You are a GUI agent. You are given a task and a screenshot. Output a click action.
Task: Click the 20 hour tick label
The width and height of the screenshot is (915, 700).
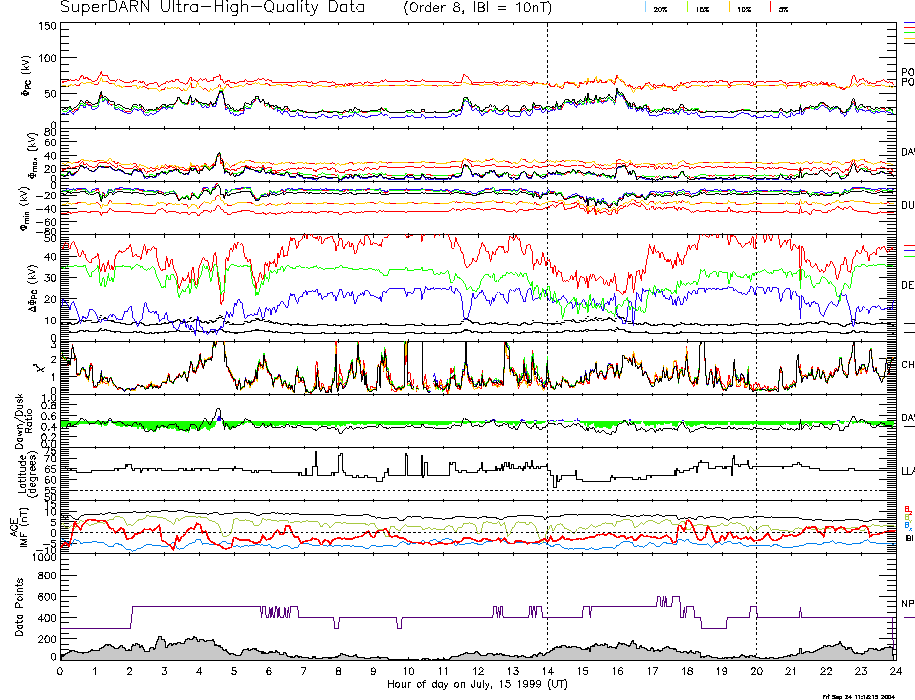click(x=756, y=672)
